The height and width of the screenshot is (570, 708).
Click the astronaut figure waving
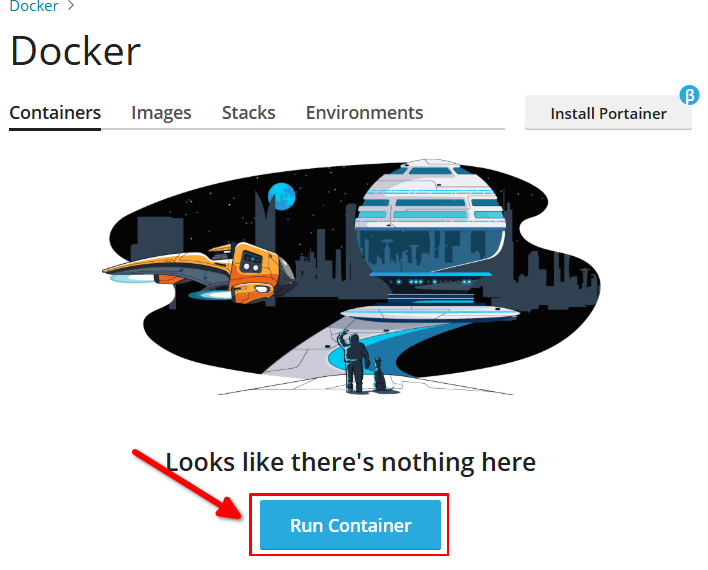pyautogui.click(x=354, y=361)
